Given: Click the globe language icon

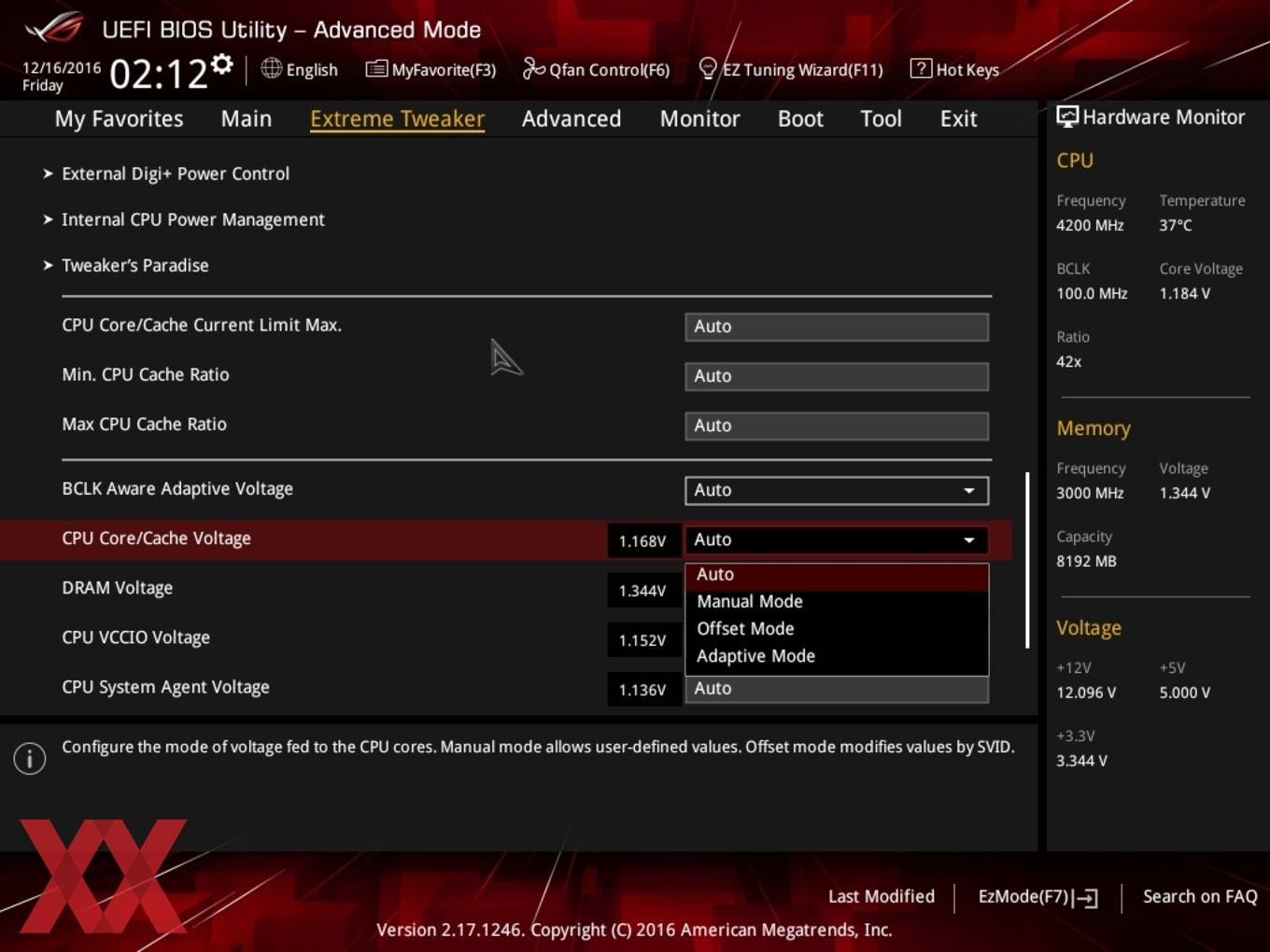Looking at the screenshot, I should pyautogui.click(x=271, y=68).
